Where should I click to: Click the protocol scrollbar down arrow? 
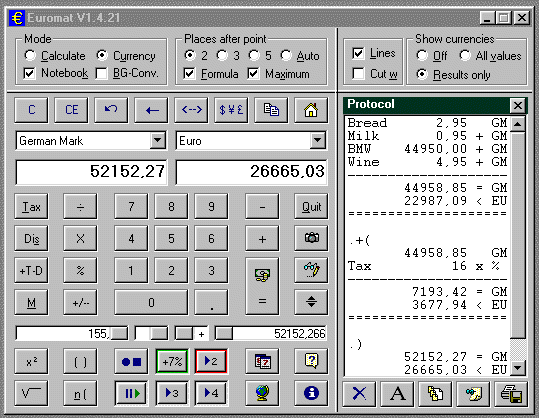(x=518, y=368)
